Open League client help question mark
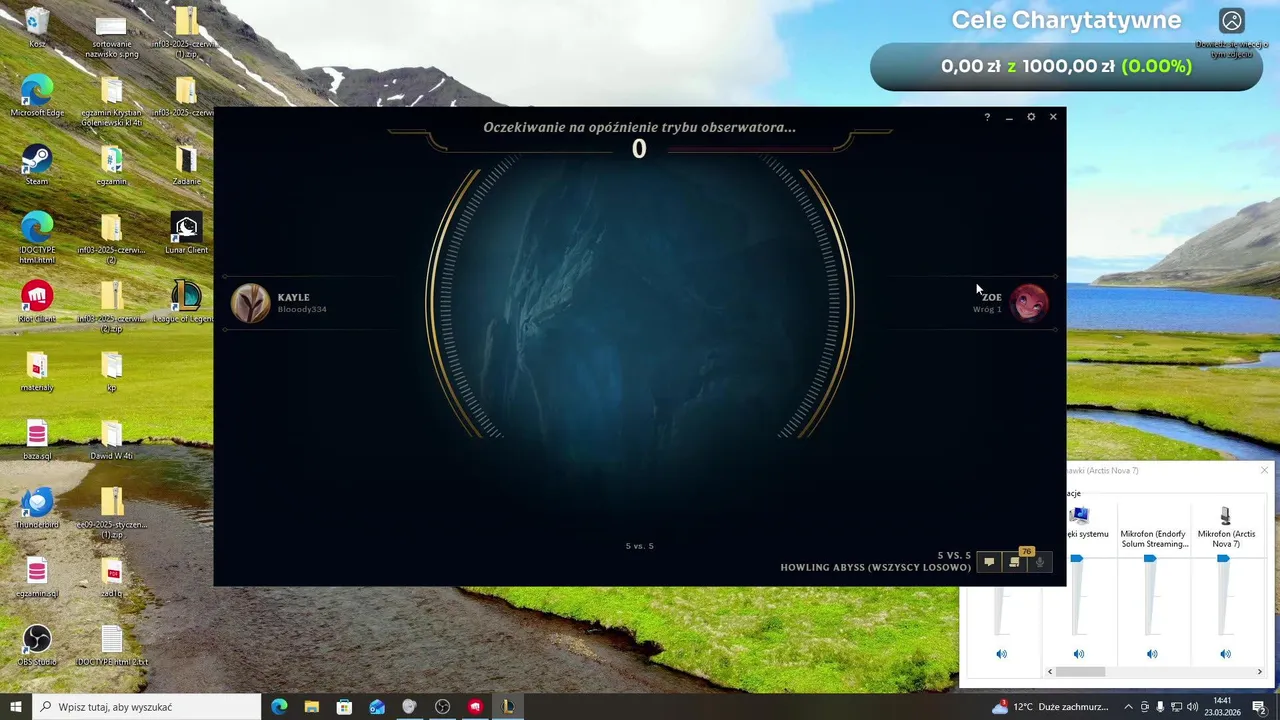1280x720 pixels. pos(987,117)
